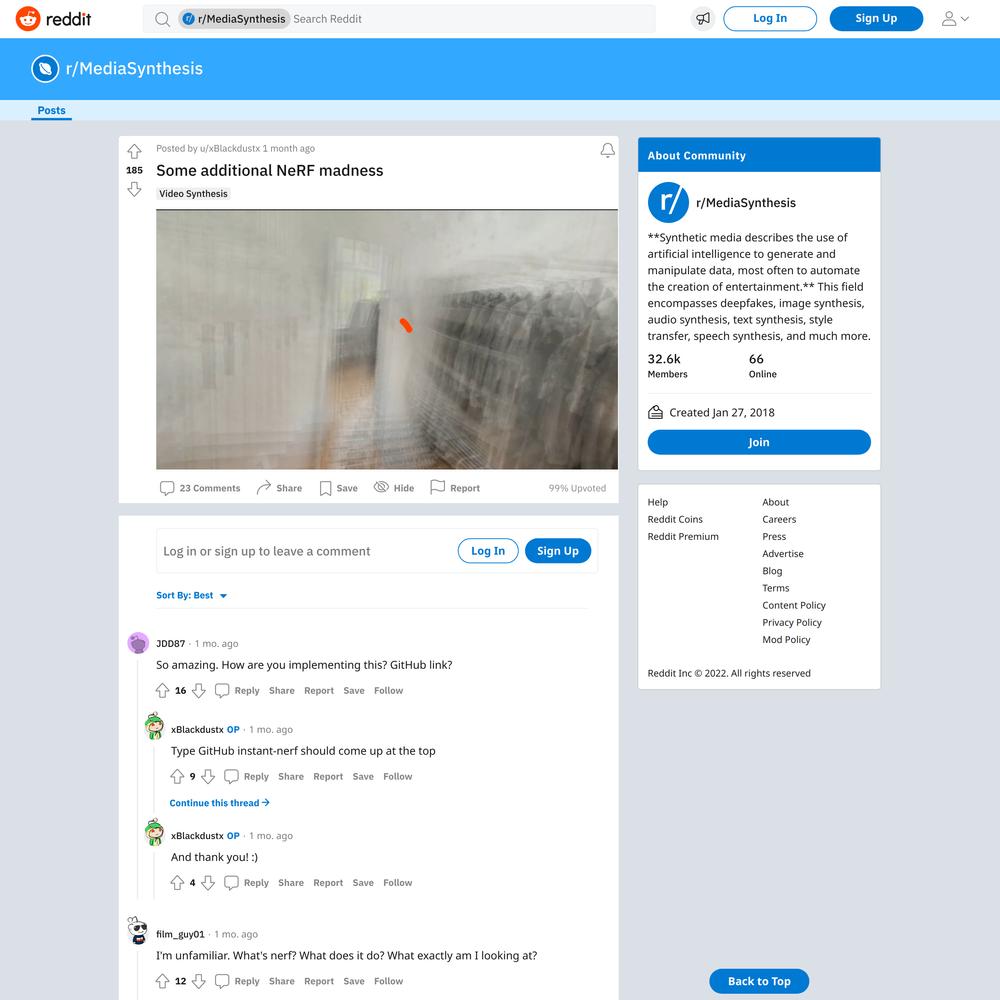
Task: Upvote JDD87's comment
Action: [x=162, y=690]
